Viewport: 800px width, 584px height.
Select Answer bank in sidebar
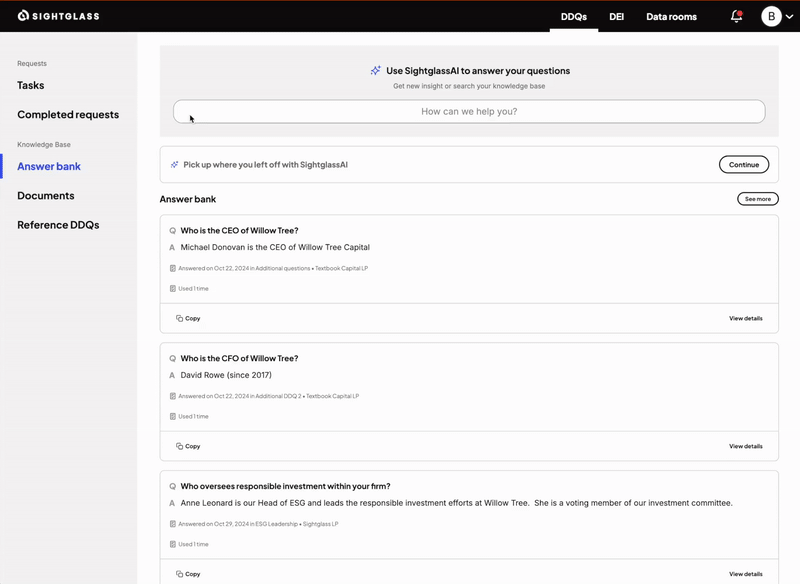click(x=49, y=166)
